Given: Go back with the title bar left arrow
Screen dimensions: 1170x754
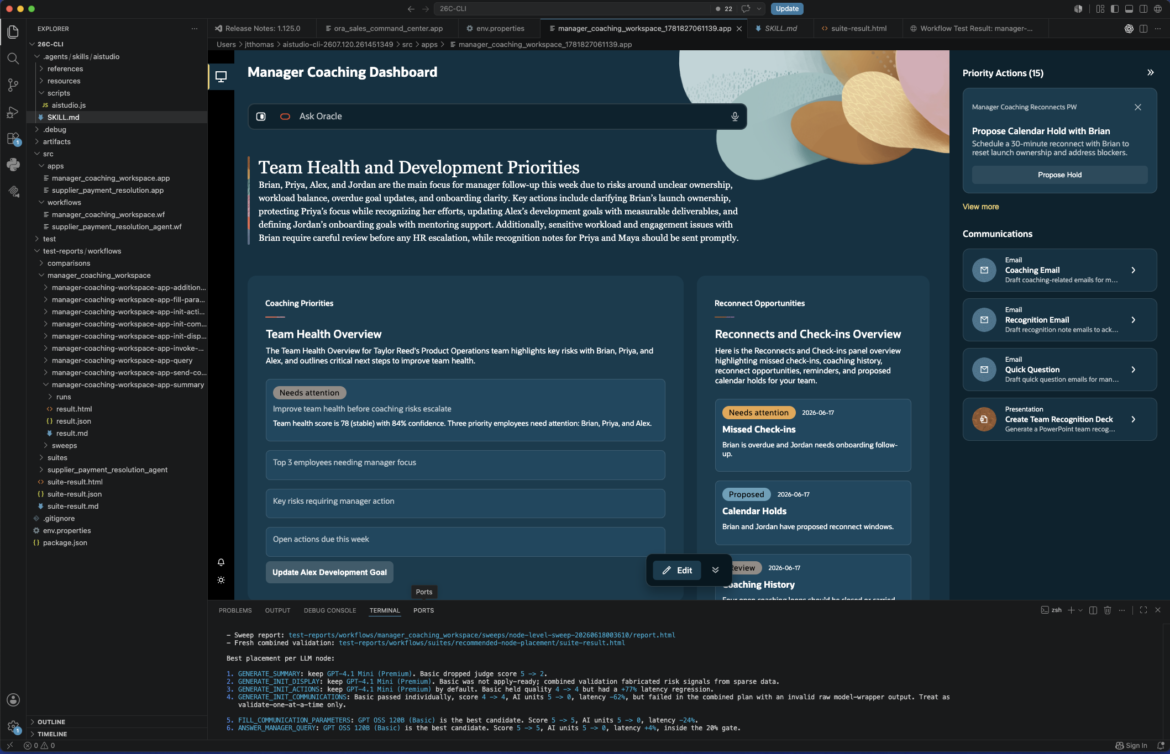Looking at the screenshot, I should [410, 9].
